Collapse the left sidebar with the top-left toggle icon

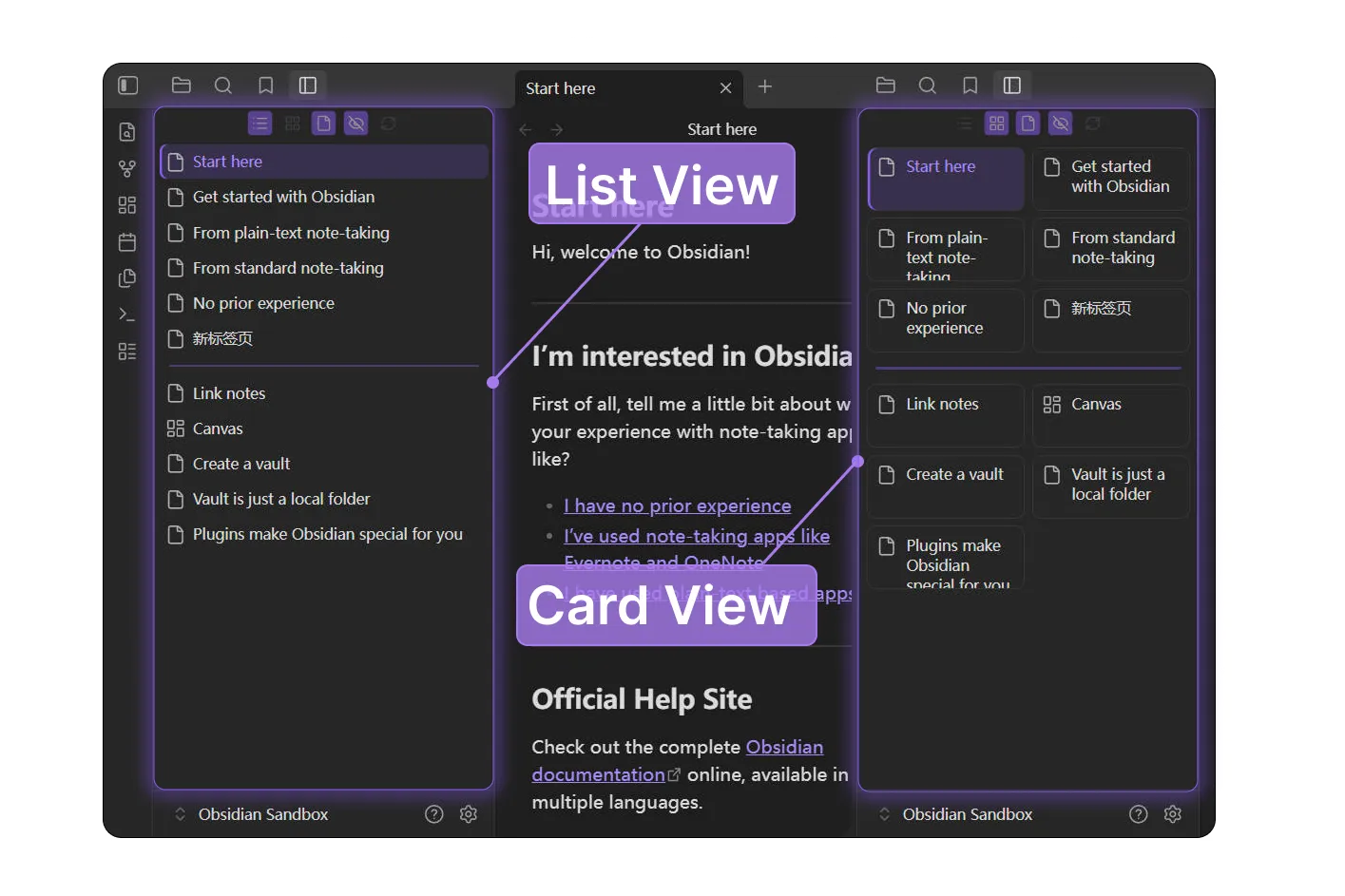[x=128, y=86]
